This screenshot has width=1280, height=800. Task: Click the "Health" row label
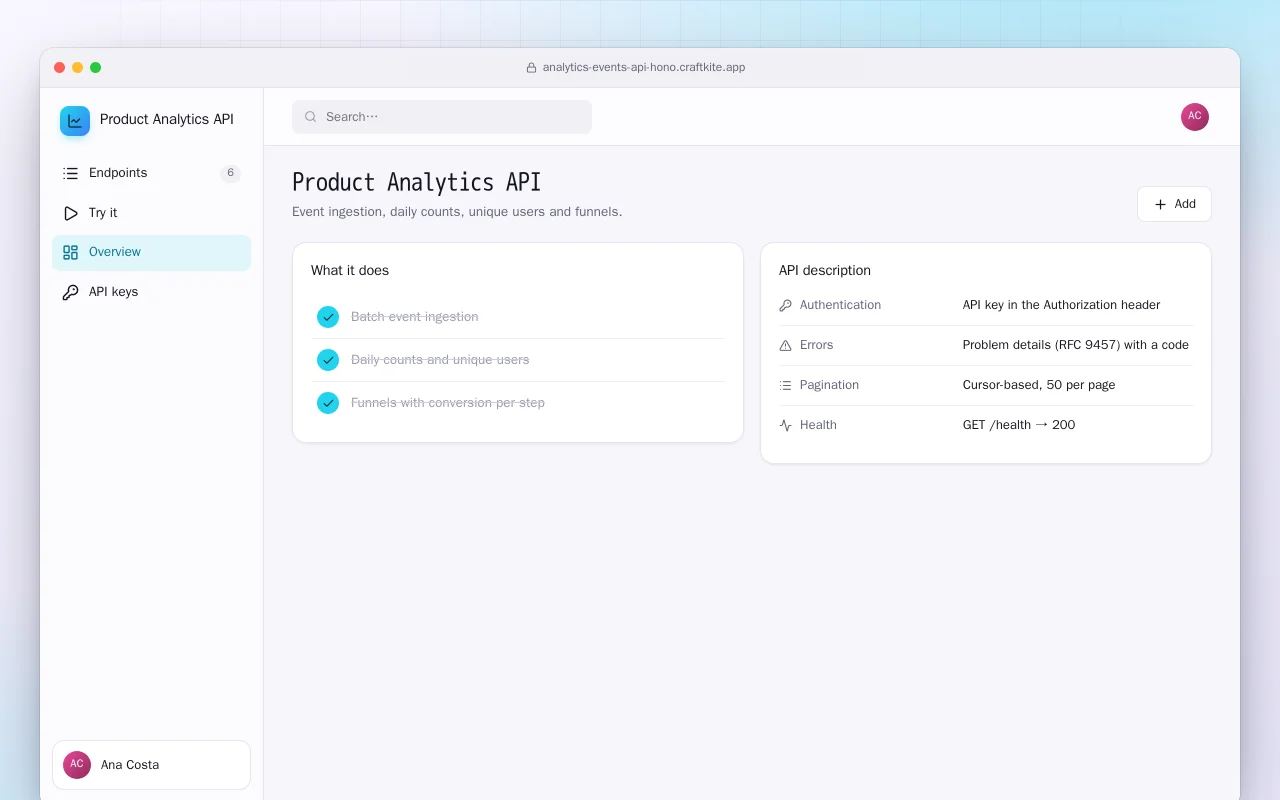click(818, 425)
